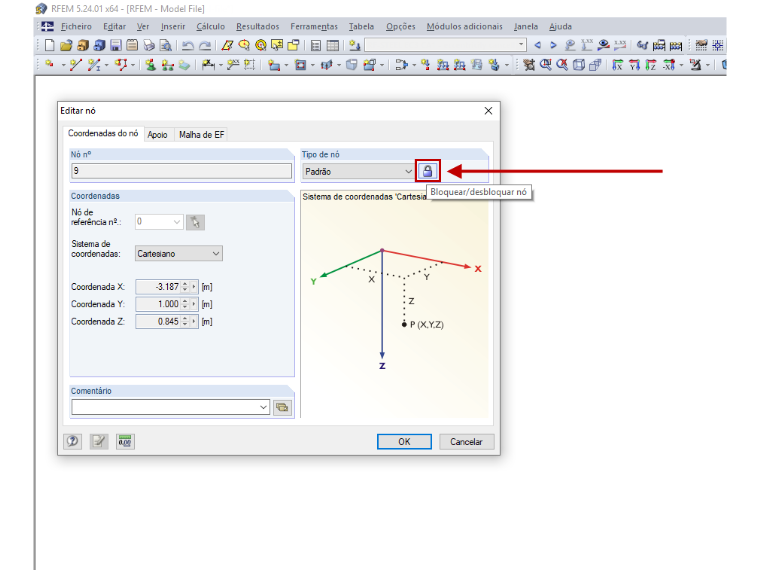This screenshot has height=570, width=760.
Task: Go to next load case arrow
Action: [x=553, y=45]
